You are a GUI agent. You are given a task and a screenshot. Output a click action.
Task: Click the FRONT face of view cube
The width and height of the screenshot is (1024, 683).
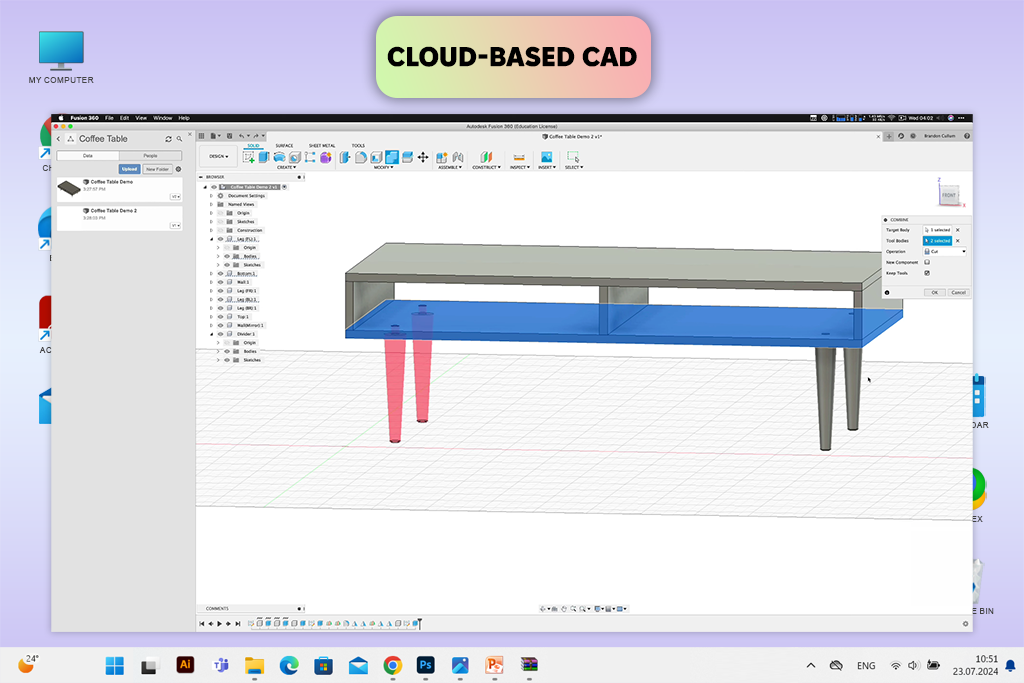(949, 195)
